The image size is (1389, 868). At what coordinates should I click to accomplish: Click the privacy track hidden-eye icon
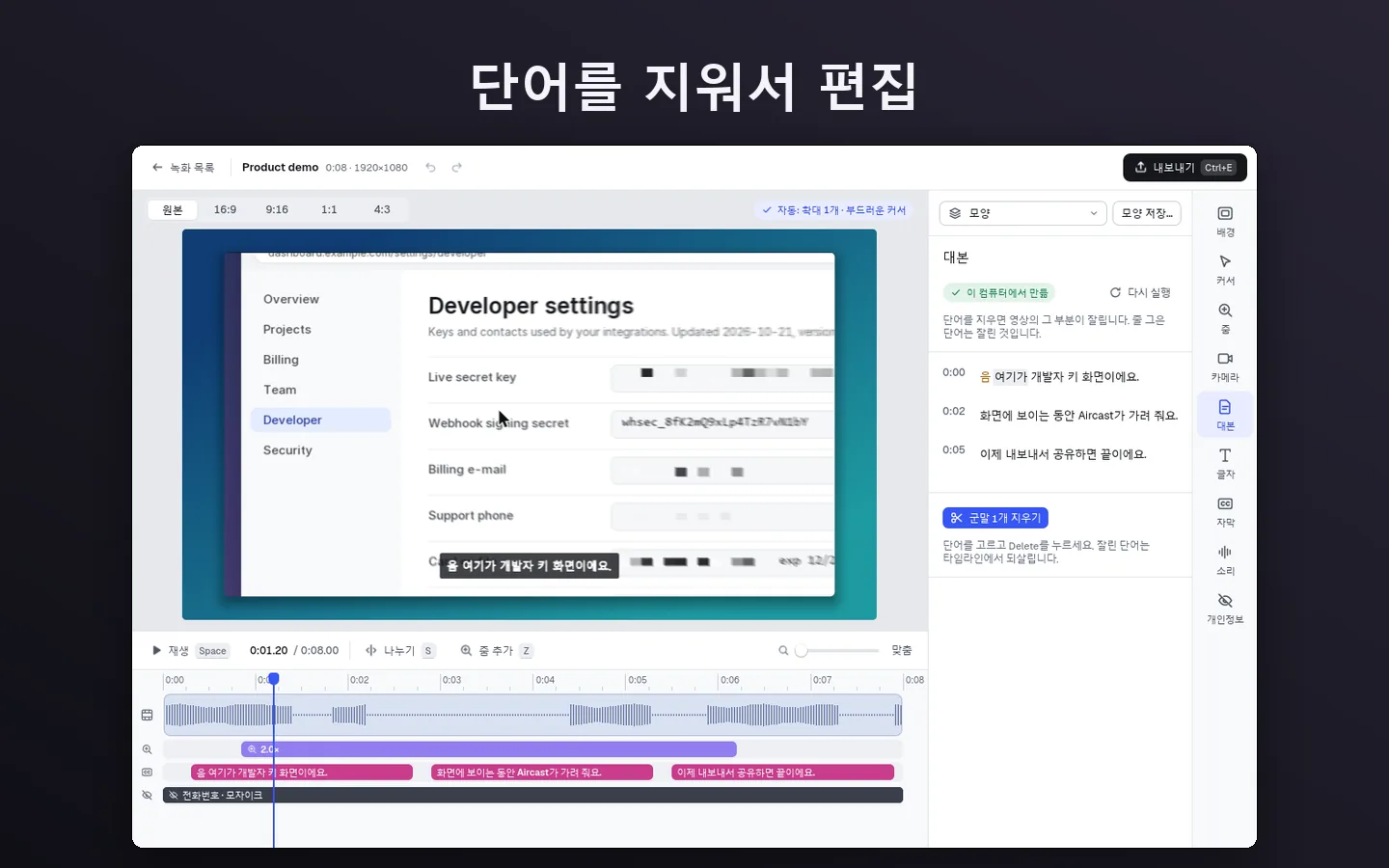pos(147,796)
